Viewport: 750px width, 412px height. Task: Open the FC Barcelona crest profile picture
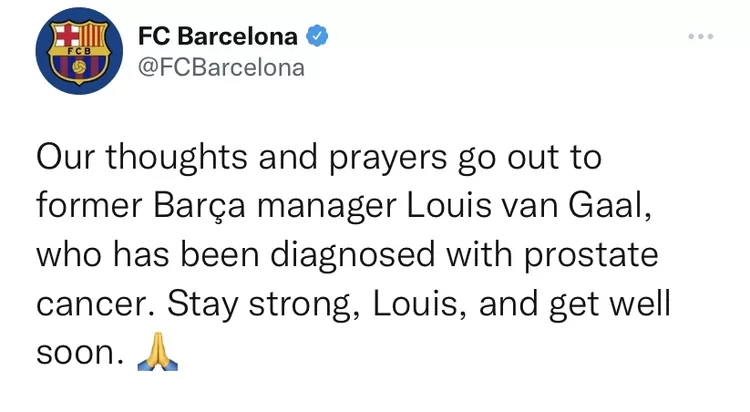(x=75, y=53)
